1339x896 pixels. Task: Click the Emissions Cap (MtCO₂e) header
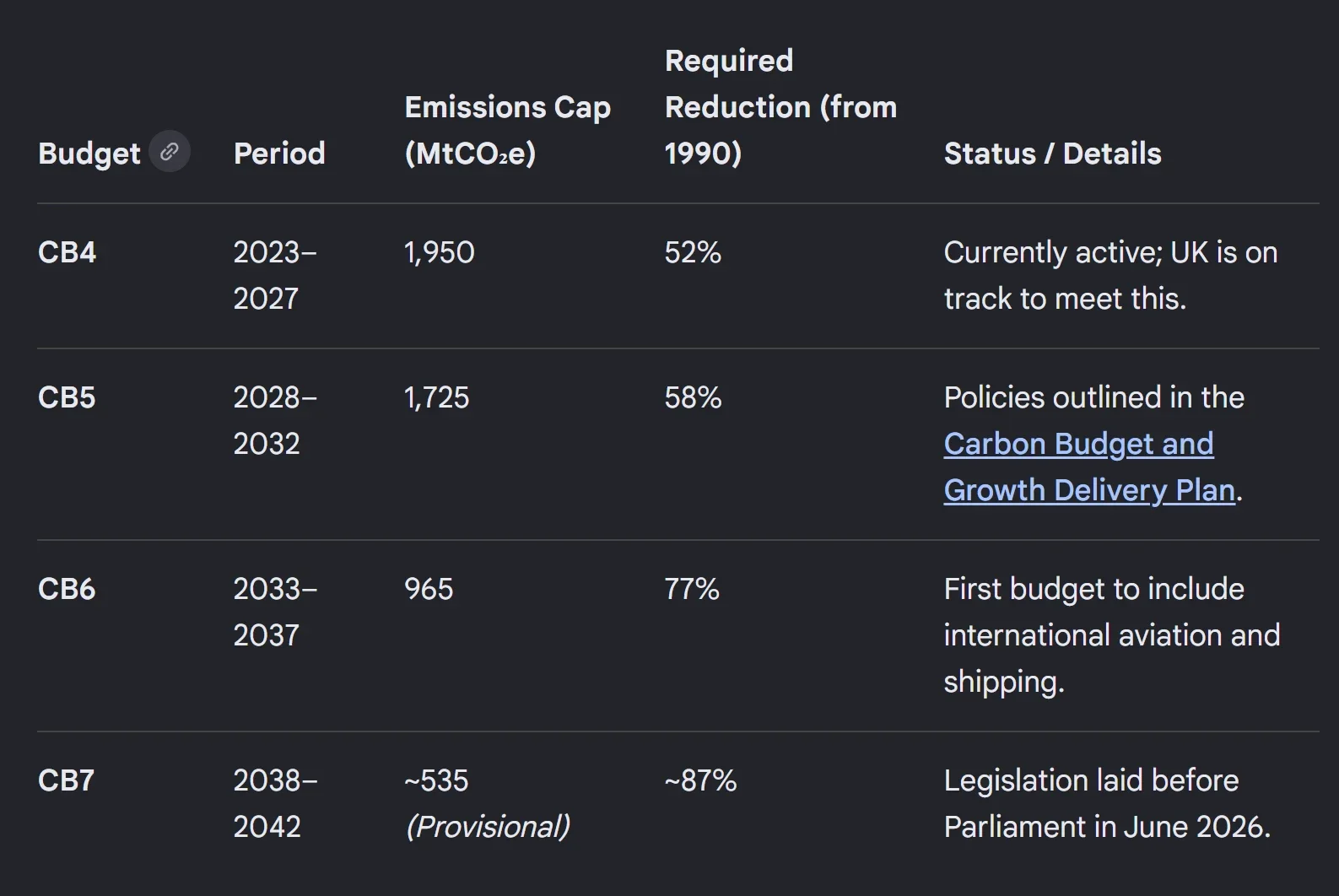click(508, 130)
